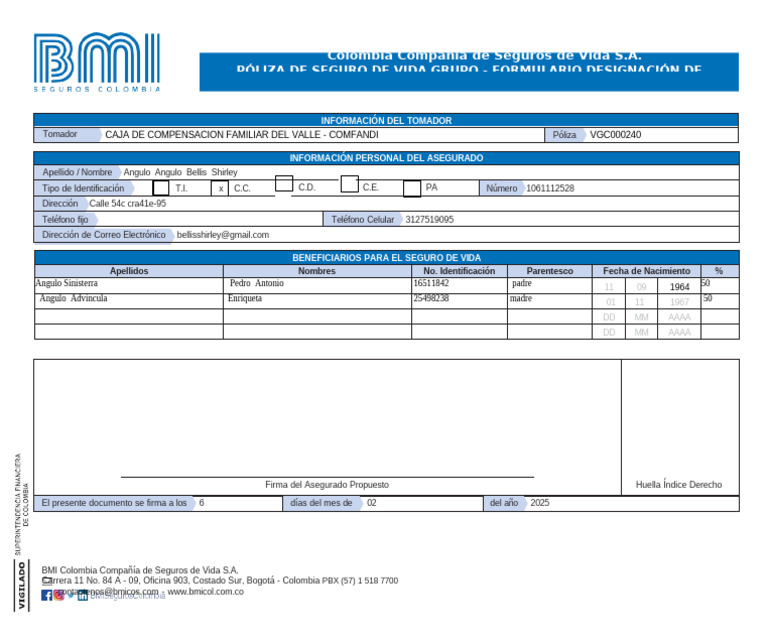Open the www.bmicol.com.co website link
Screen dimensions: 768x643
(205, 592)
